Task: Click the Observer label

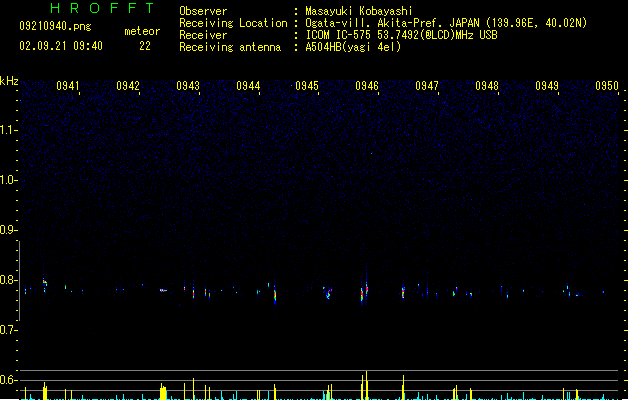Action: tap(203, 11)
